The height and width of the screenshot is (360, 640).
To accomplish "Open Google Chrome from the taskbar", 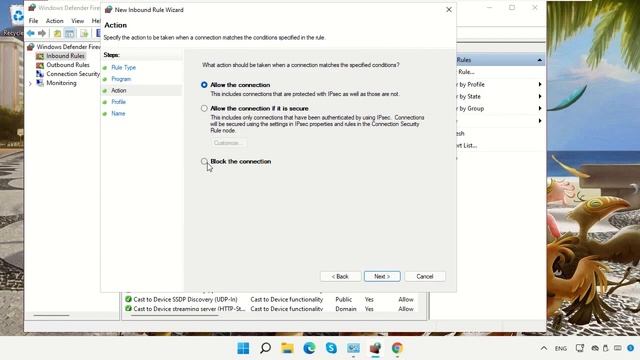I will [x=397, y=348].
